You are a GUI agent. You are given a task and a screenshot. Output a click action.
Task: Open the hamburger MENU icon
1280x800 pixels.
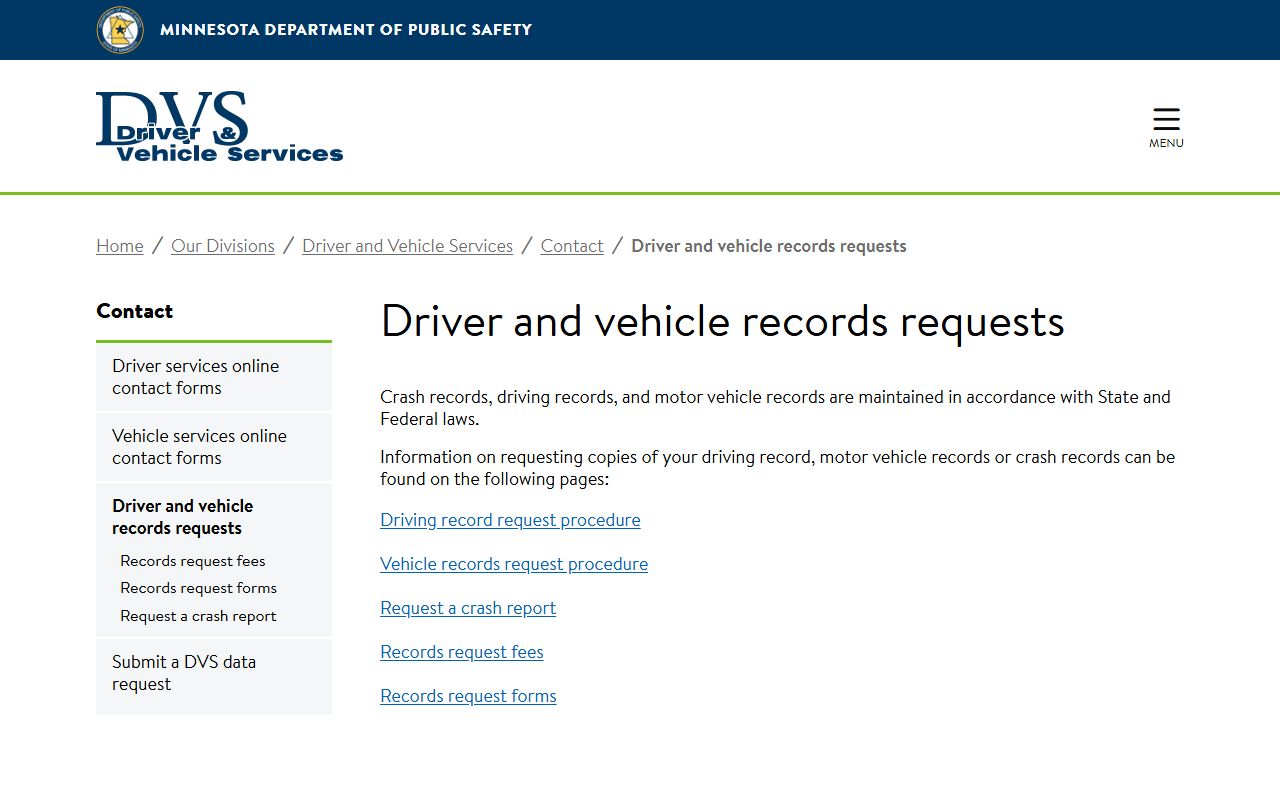[x=1166, y=128]
